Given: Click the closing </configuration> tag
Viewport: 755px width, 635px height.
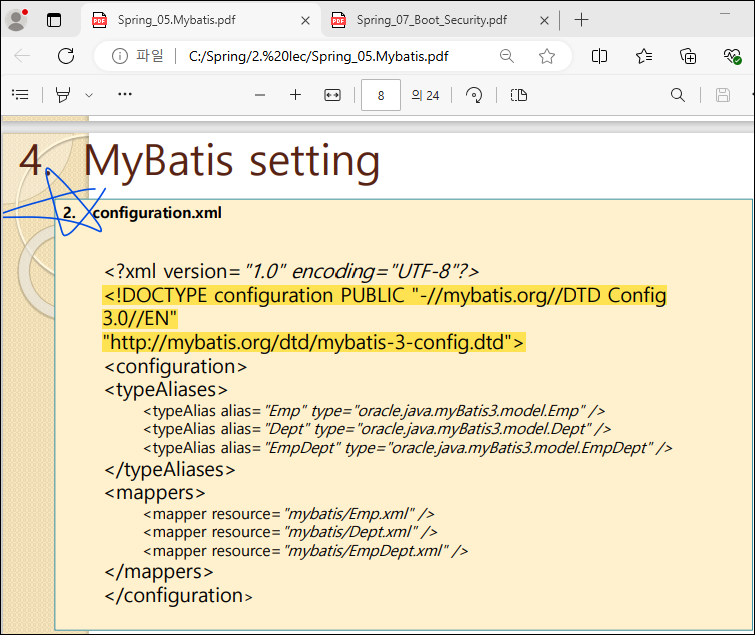Looking at the screenshot, I should point(179,596).
